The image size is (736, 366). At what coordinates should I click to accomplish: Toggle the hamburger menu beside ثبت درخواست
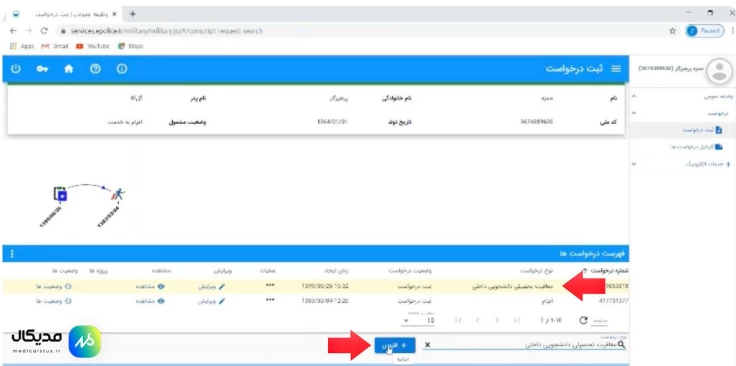tap(615, 69)
